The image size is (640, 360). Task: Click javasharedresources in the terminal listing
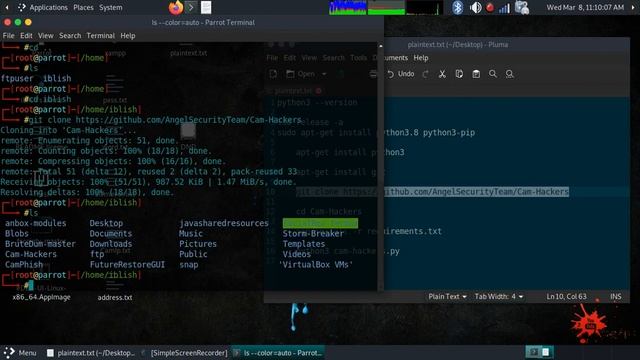224,223
